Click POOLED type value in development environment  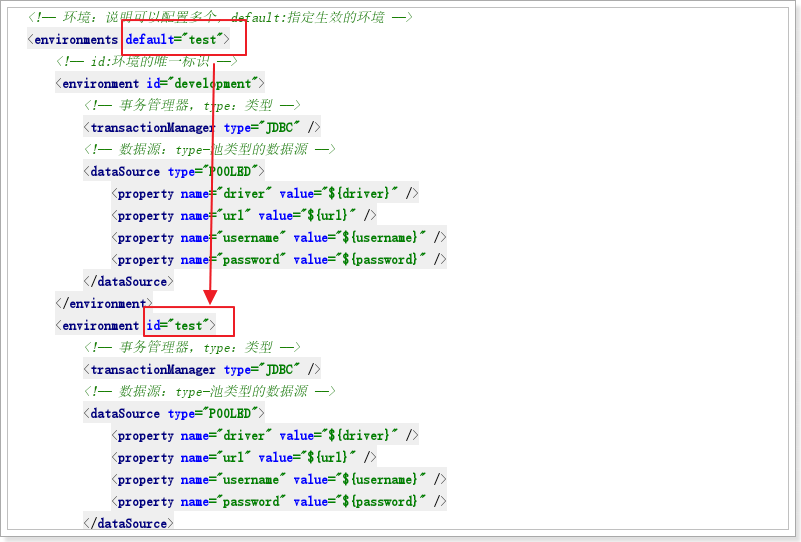(230, 172)
